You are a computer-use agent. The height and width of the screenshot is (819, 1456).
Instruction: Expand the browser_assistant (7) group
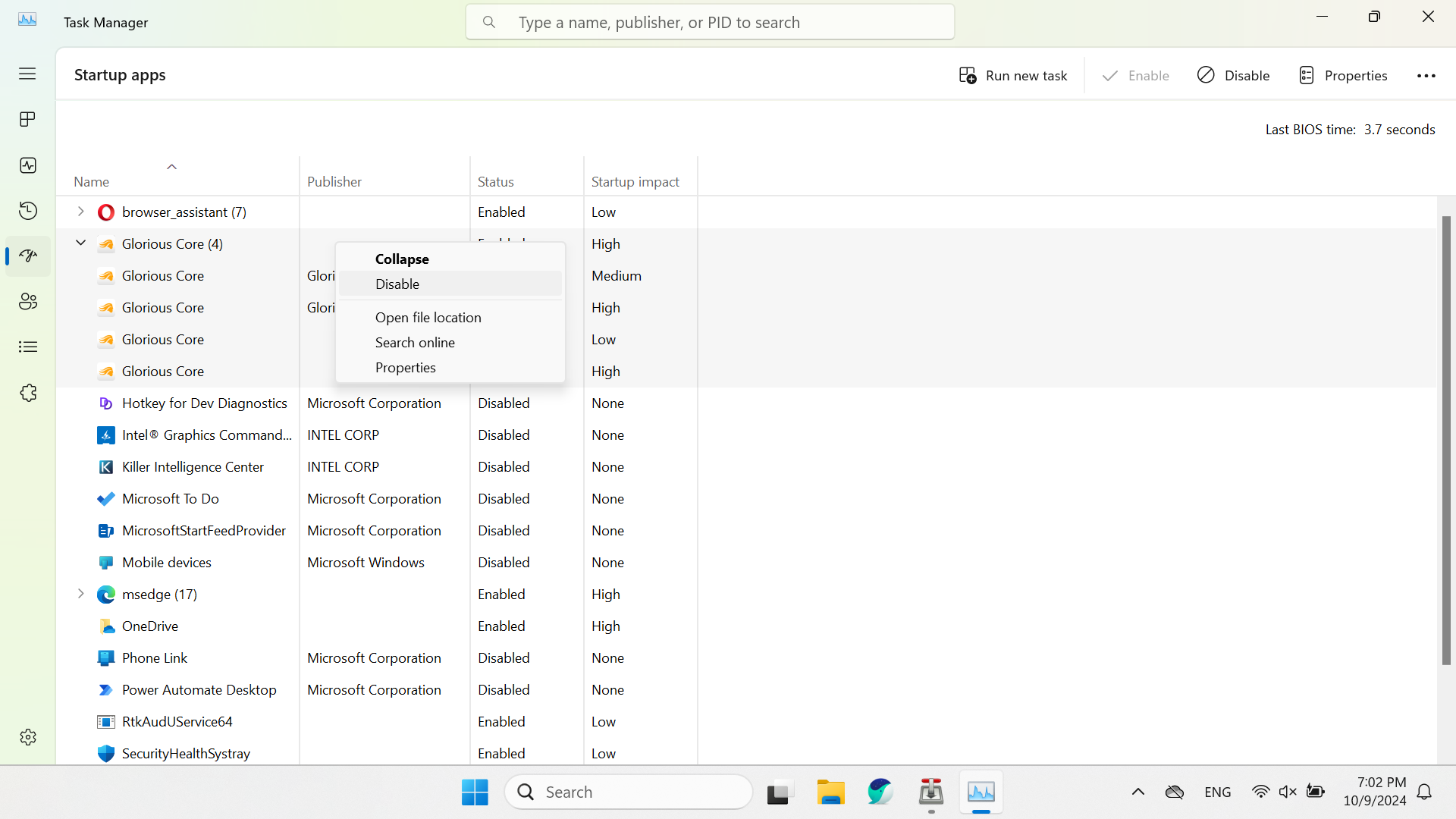click(x=80, y=212)
